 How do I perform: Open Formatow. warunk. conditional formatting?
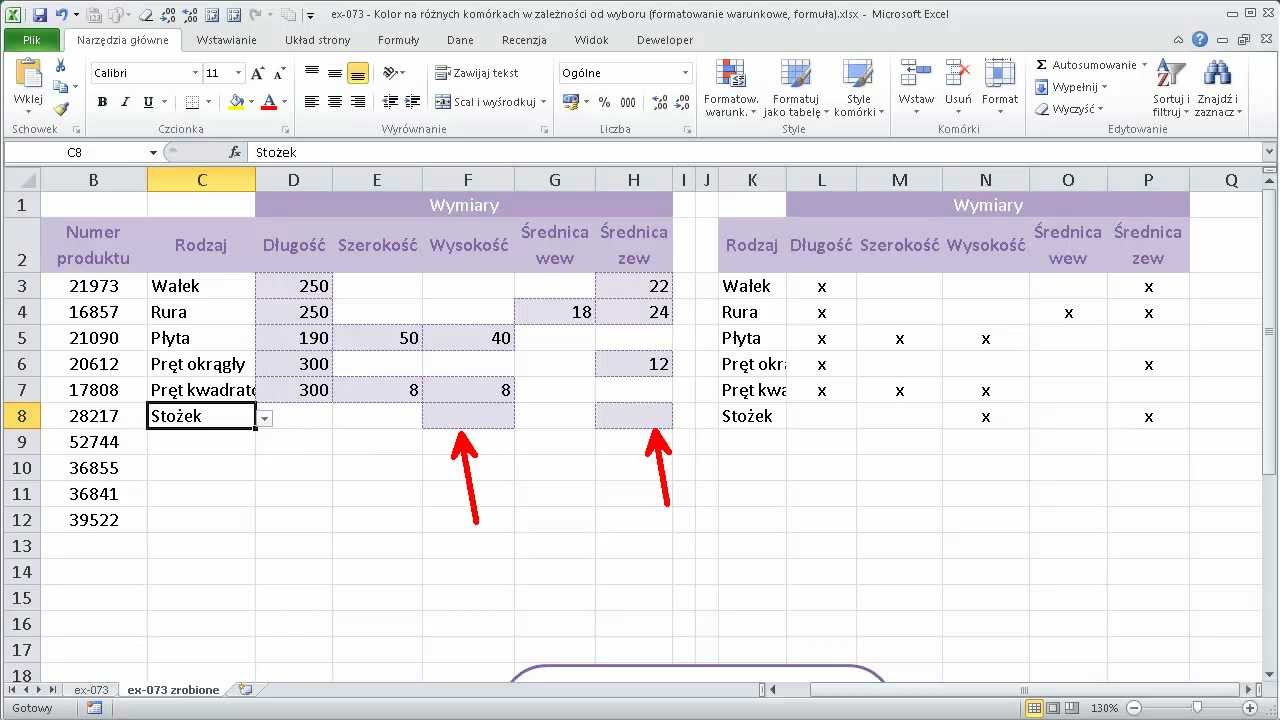[x=732, y=88]
